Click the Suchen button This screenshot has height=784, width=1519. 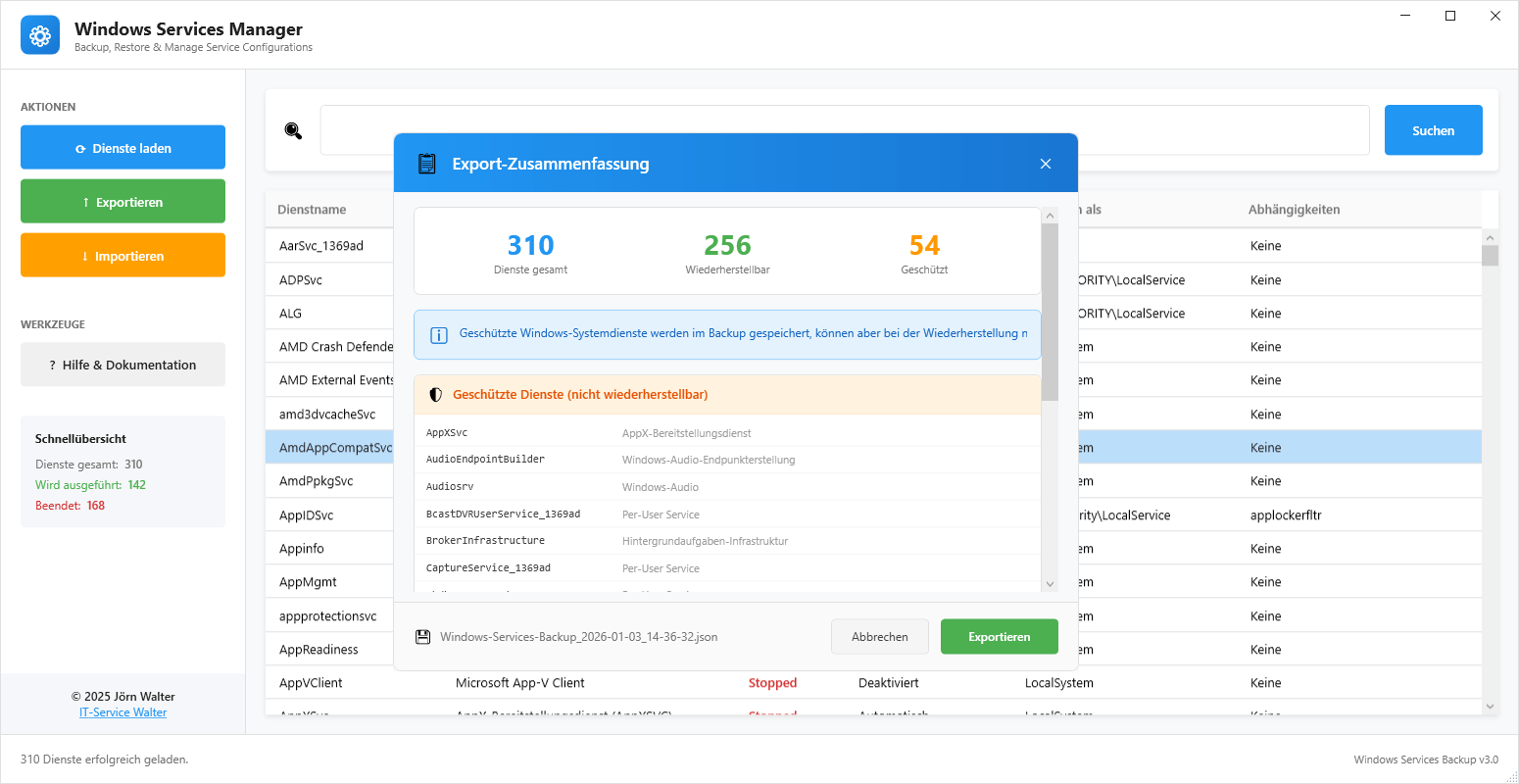point(1433,130)
